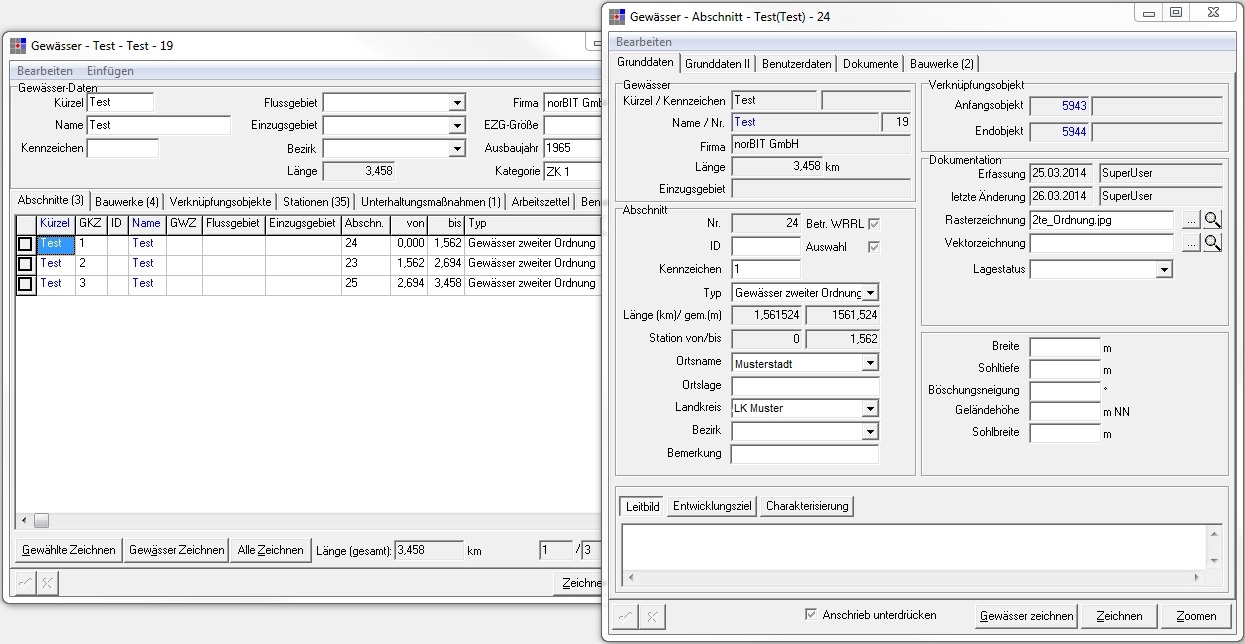Open the Bauwerke (2) tab

(942, 63)
